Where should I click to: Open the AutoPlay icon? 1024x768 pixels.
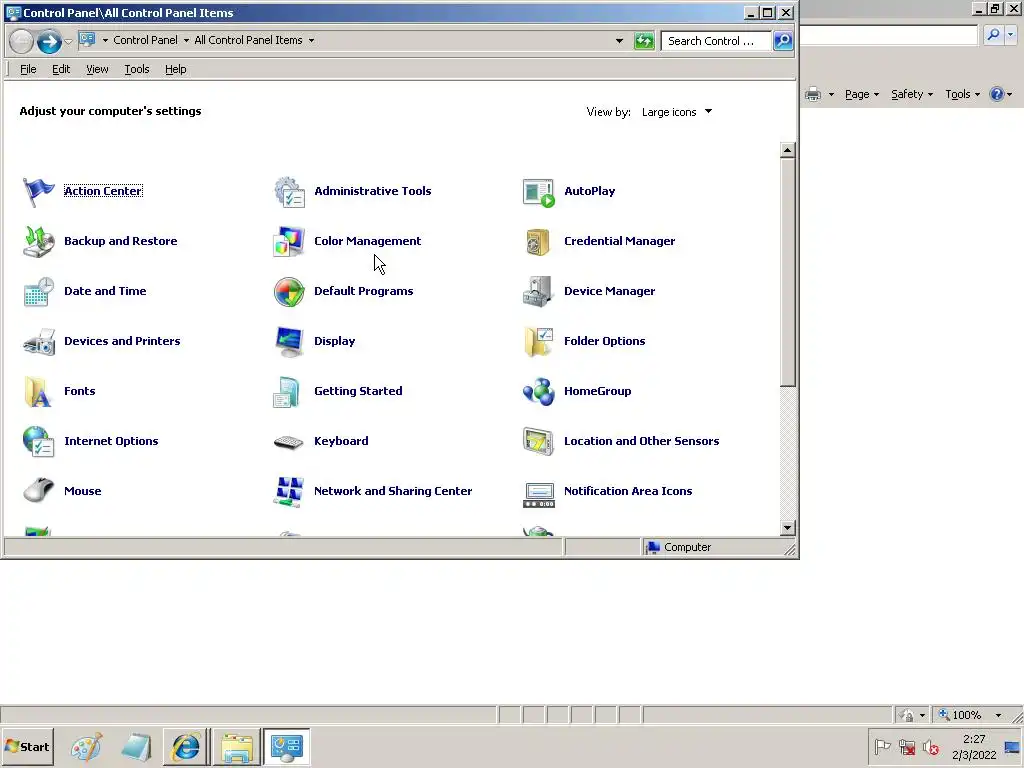tap(539, 191)
